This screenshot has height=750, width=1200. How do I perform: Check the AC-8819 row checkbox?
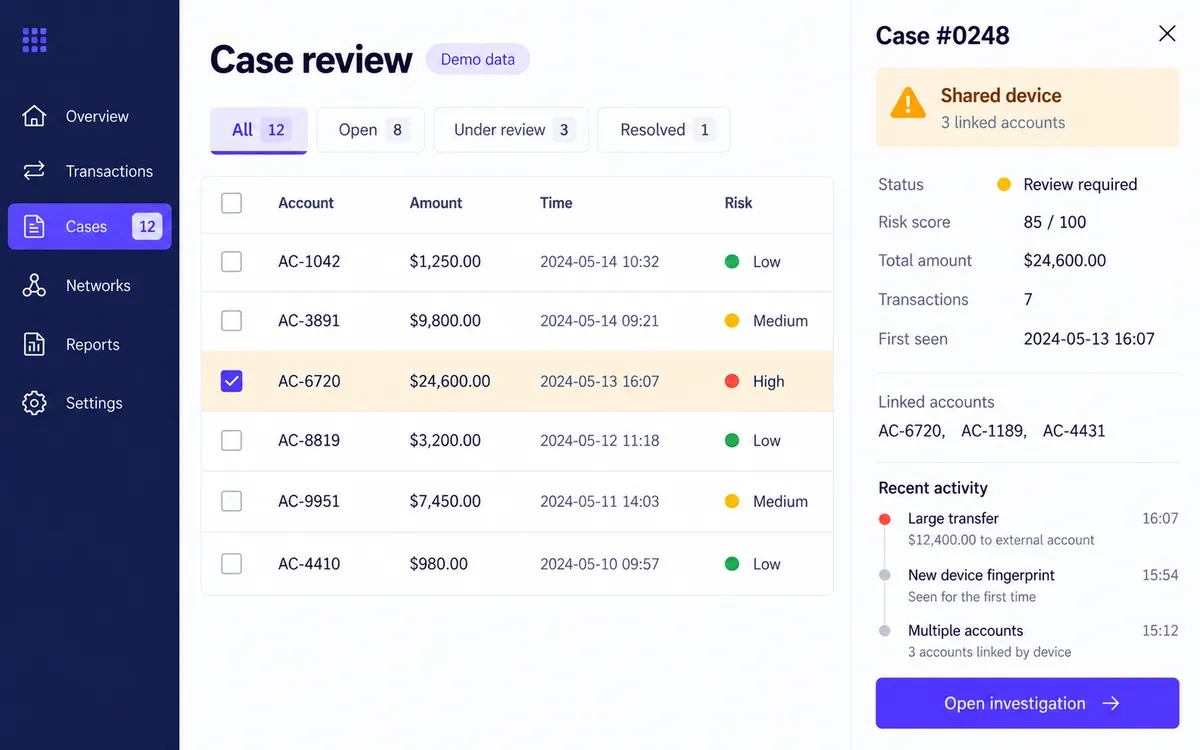pos(231,440)
